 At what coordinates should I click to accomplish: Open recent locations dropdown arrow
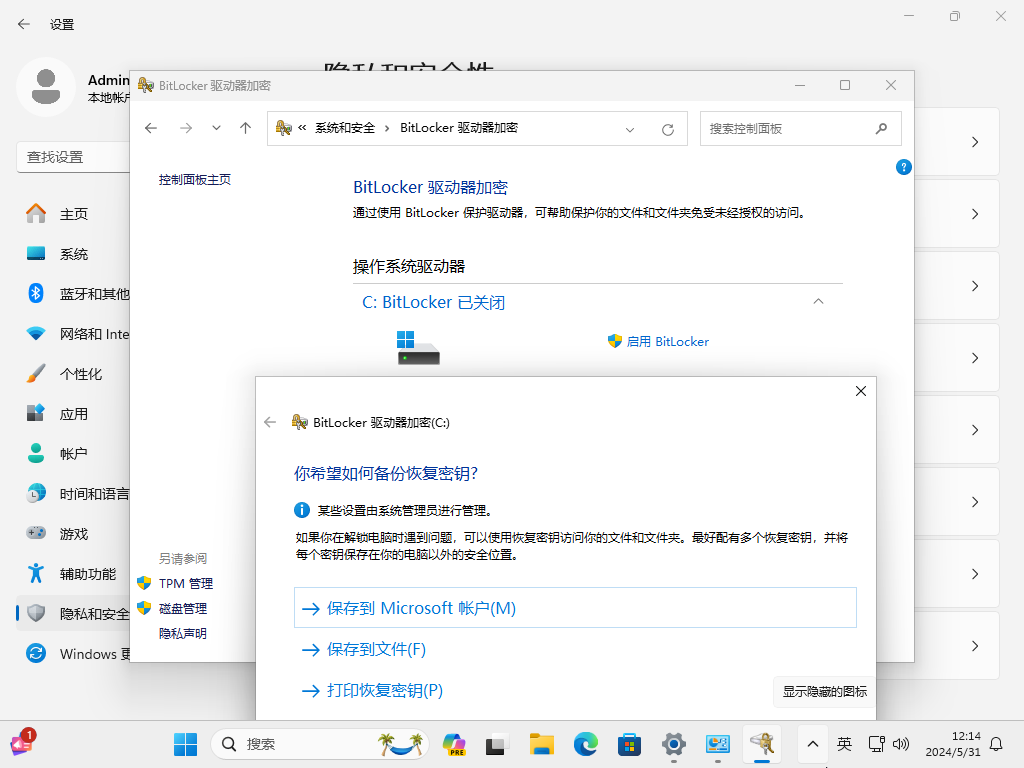click(216, 128)
